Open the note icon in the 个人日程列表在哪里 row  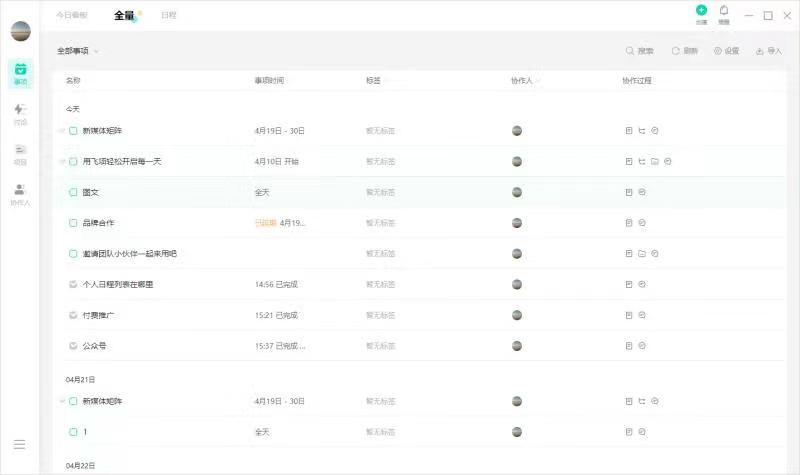(629, 284)
